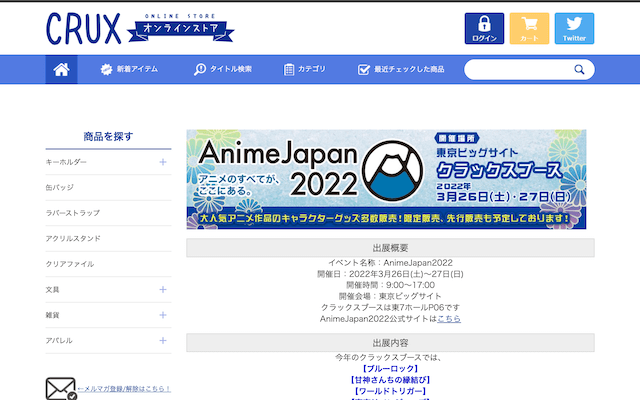
Task: Select the 雑貨 category label
Action: pyautogui.click(x=52, y=315)
